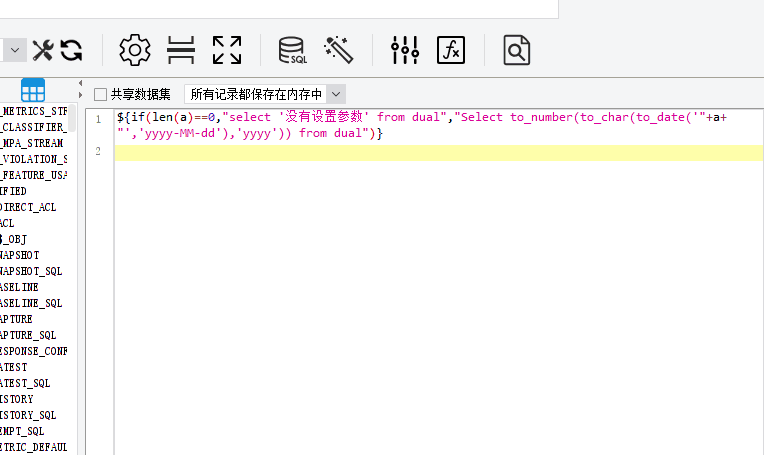Select table entry ETRIC_DEFAUL

tap(34, 447)
